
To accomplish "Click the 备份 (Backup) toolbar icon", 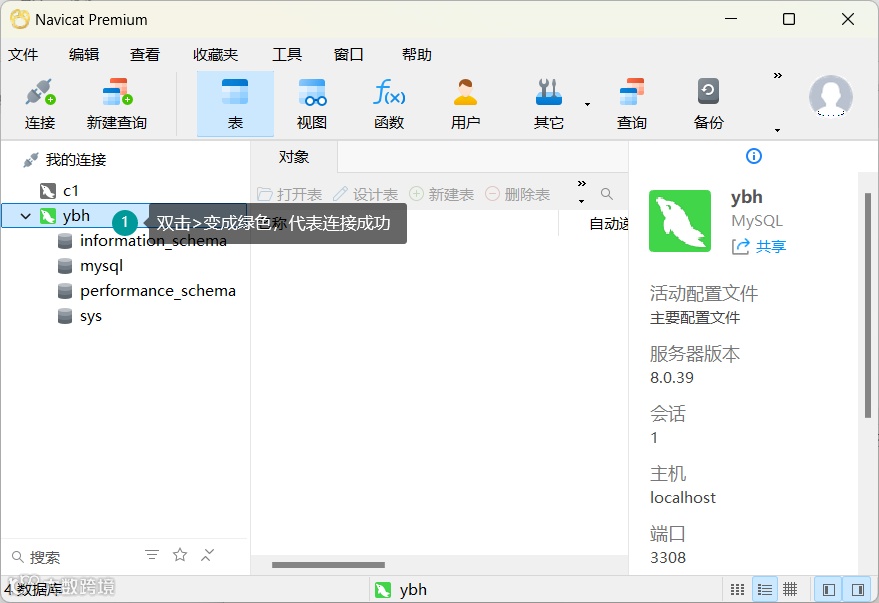I will point(709,104).
